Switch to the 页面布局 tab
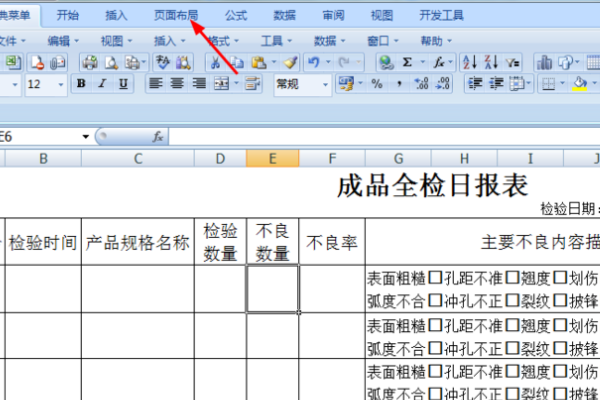This screenshot has width=600, height=400. 176,16
